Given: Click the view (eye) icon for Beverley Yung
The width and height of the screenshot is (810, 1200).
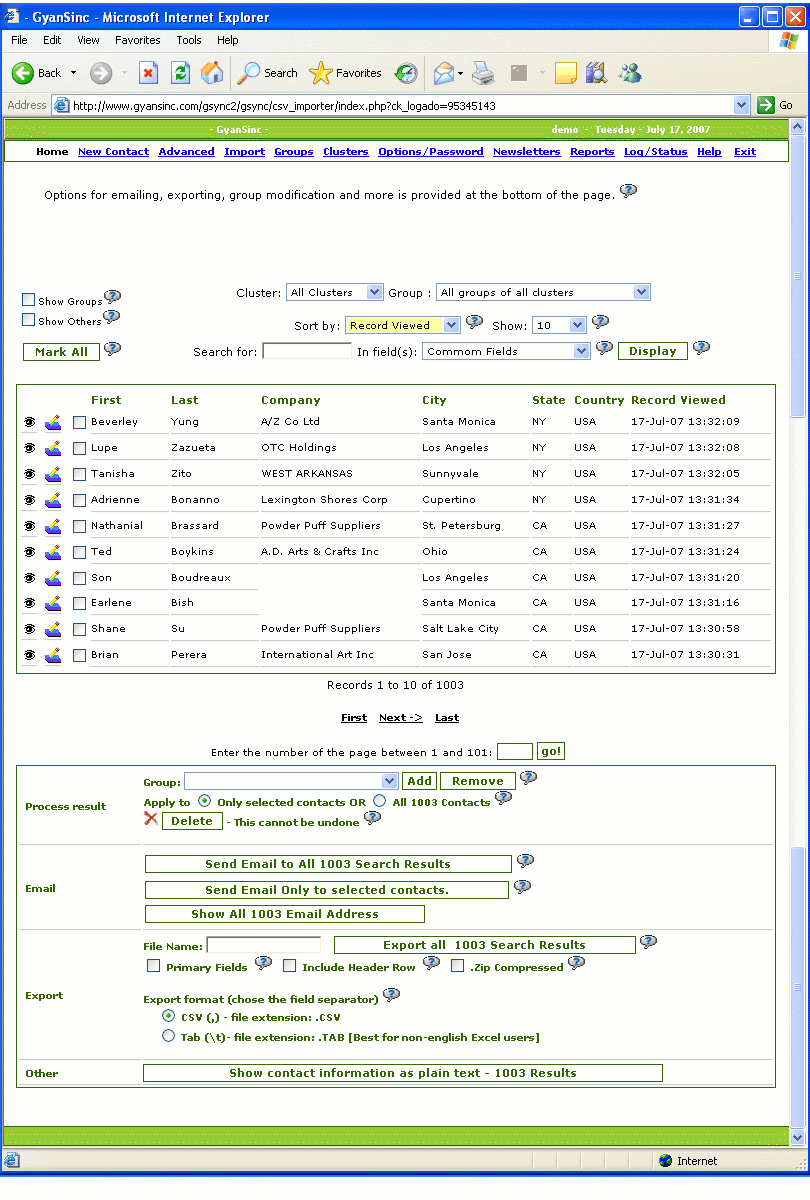Looking at the screenshot, I should 29,422.
